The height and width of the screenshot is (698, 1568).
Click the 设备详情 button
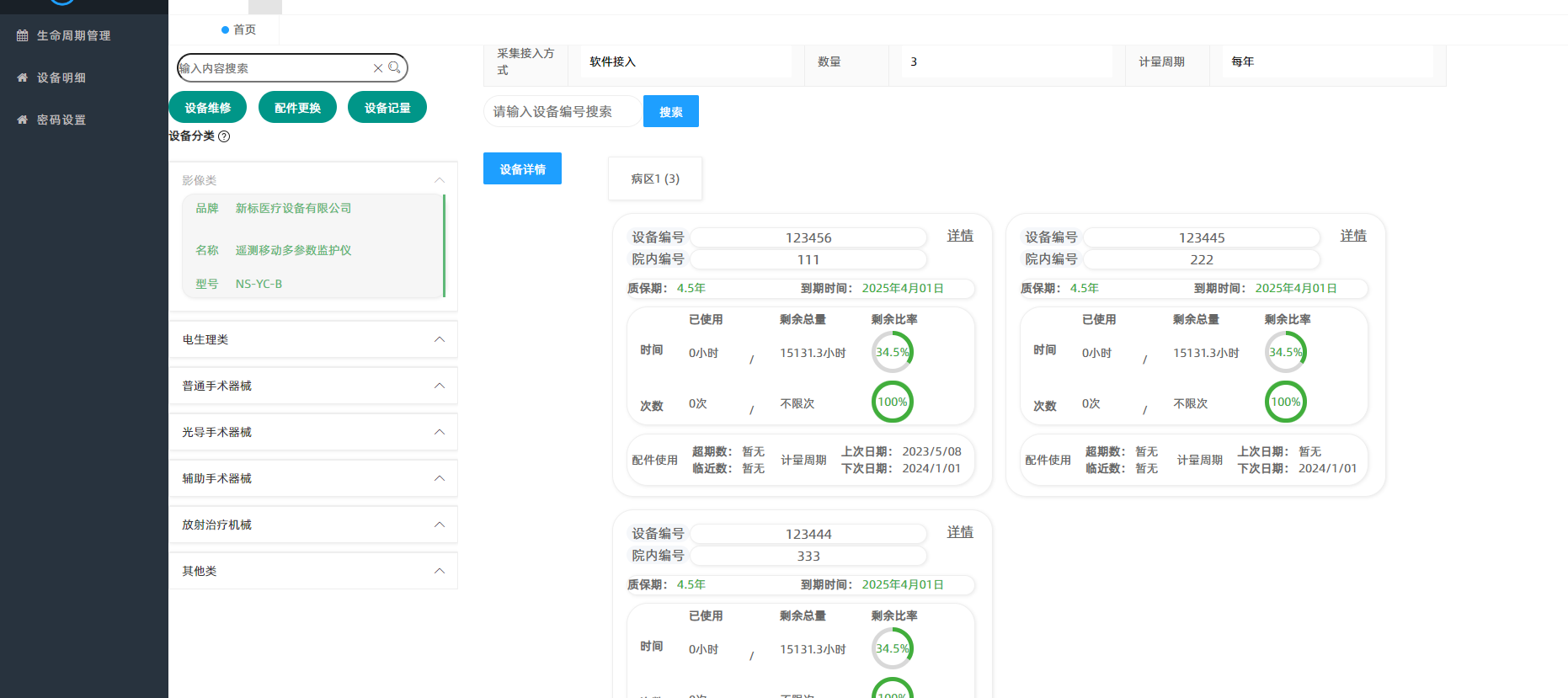pyautogui.click(x=522, y=168)
